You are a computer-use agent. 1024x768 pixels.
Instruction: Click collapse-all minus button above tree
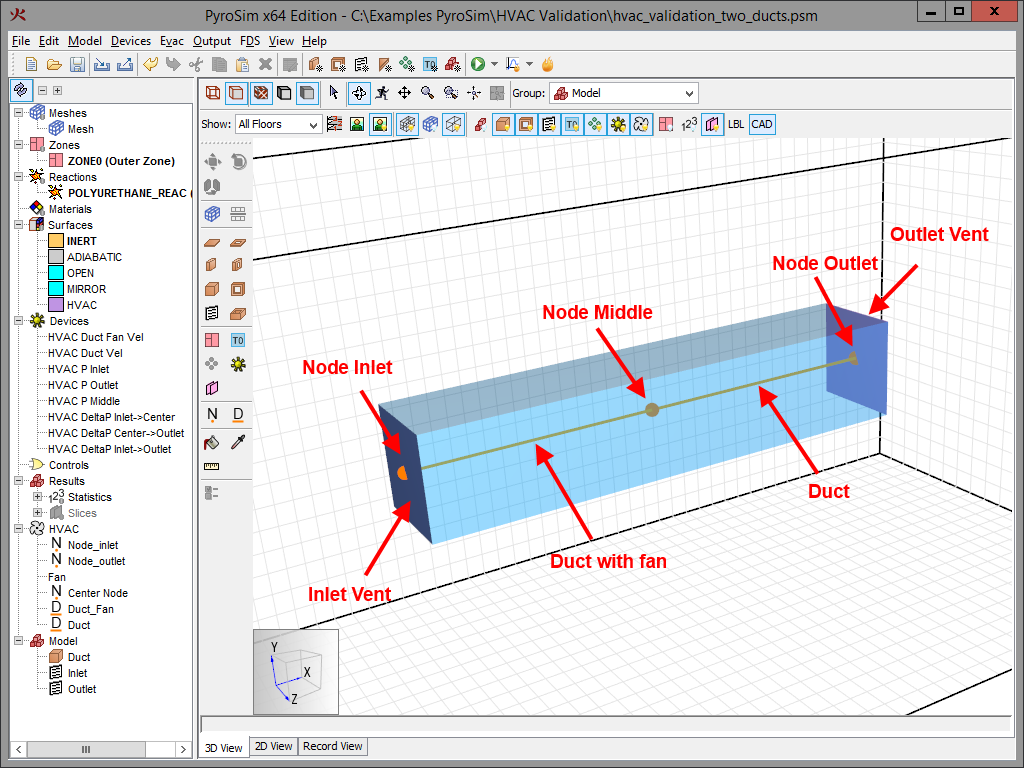(x=42, y=90)
